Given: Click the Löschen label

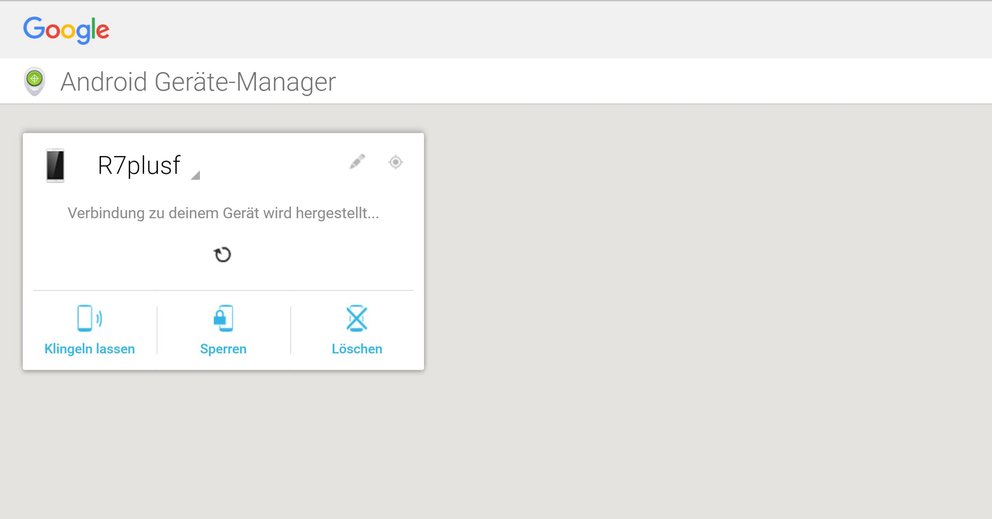Looking at the screenshot, I should click(357, 349).
